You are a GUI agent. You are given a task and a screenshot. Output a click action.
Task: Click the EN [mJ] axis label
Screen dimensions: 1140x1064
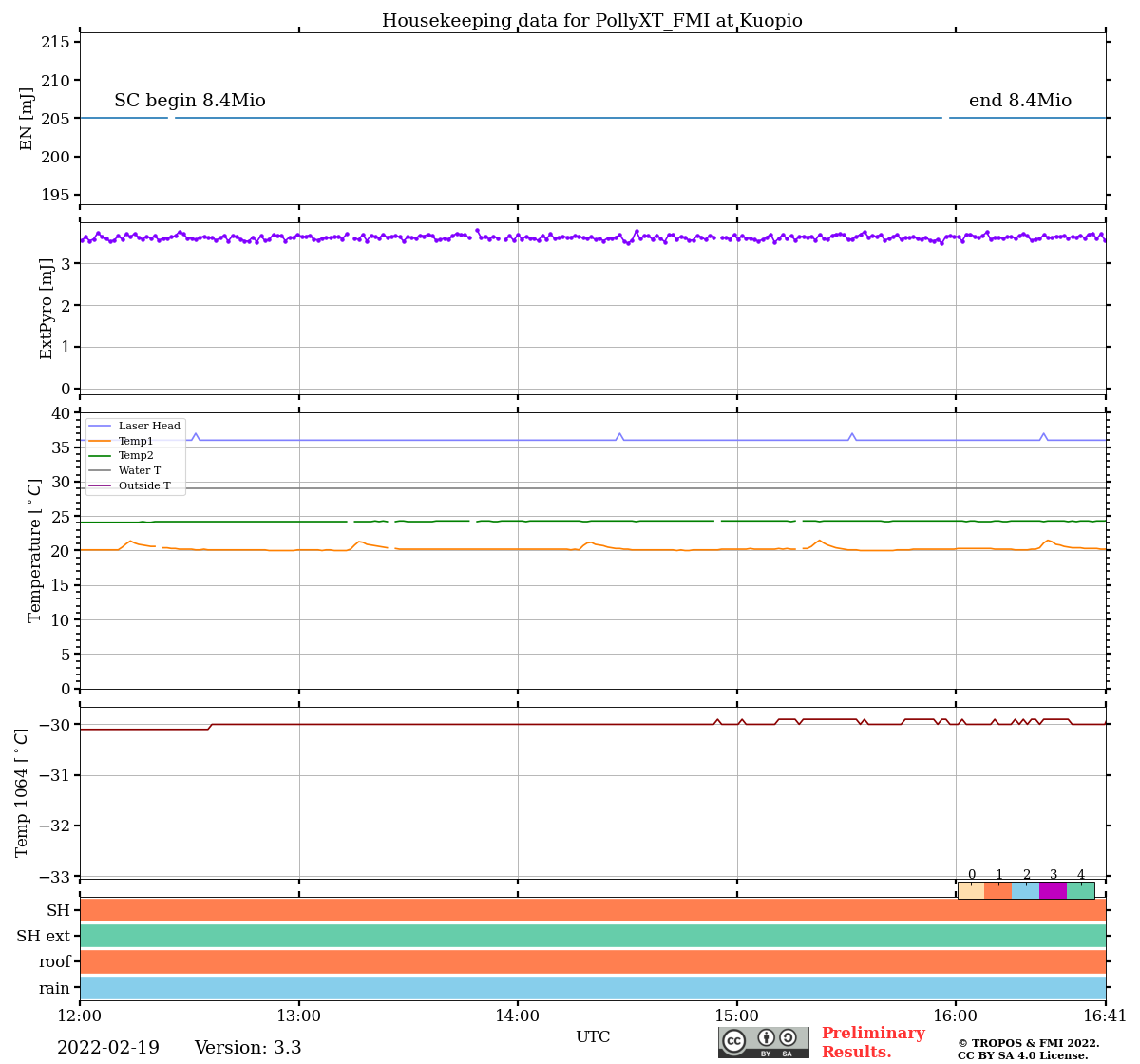pyautogui.click(x=27, y=119)
